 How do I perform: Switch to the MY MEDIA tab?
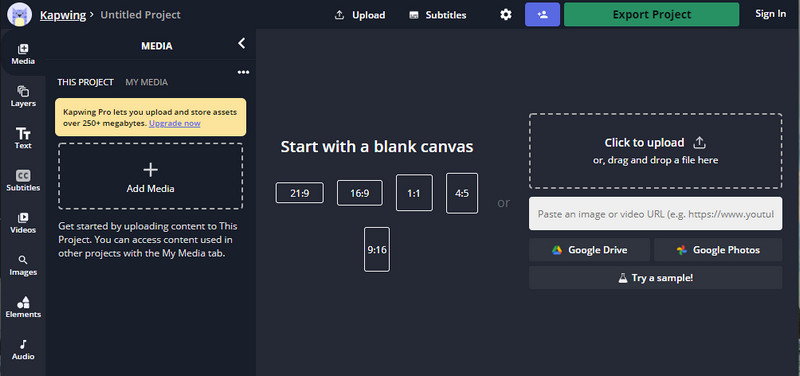146,82
